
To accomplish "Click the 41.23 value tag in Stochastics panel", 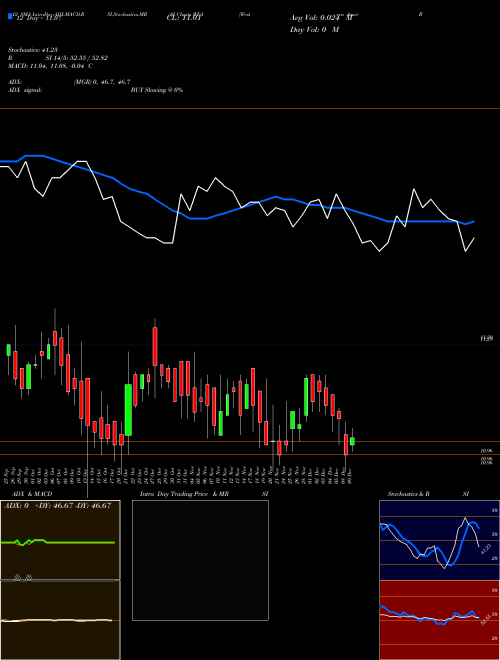I will pyautogui.click(x=486, y=549).
